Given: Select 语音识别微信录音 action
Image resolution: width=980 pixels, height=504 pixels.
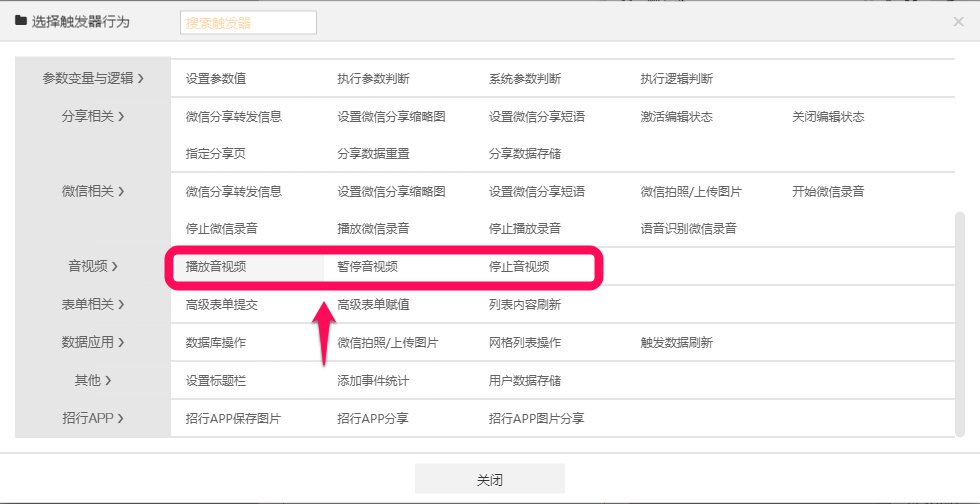Looking at the screenshot, I should [689, 228].
